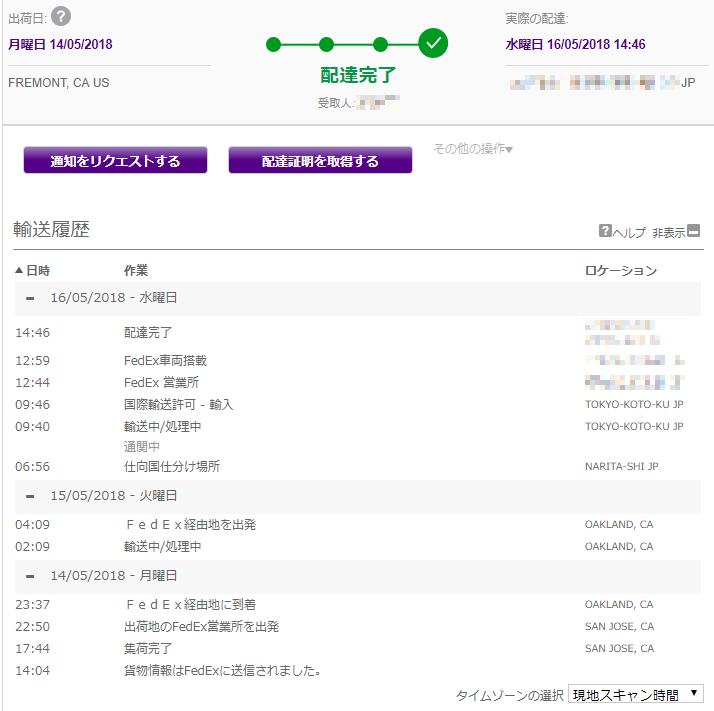Screen dimensions: 714x711
Task: Click the green delivered checkmark circle
Action: pos(433,43)
